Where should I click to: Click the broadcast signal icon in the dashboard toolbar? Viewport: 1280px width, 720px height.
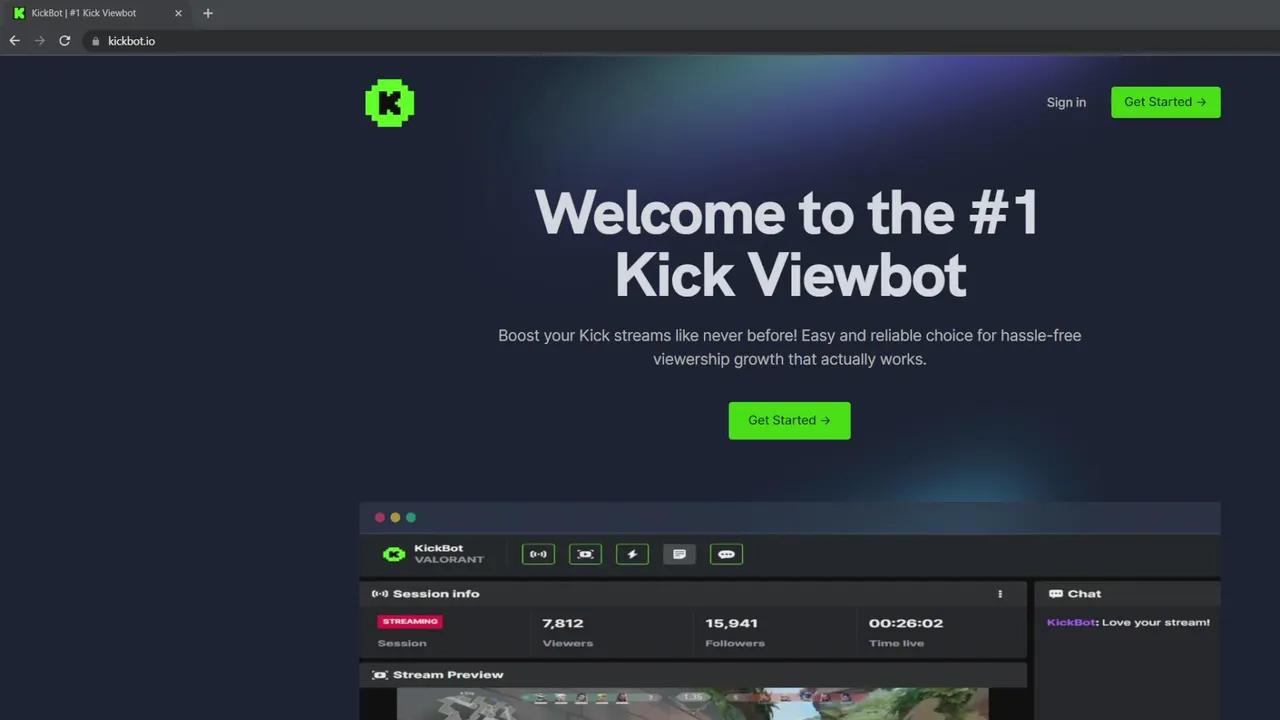[538, 554]
